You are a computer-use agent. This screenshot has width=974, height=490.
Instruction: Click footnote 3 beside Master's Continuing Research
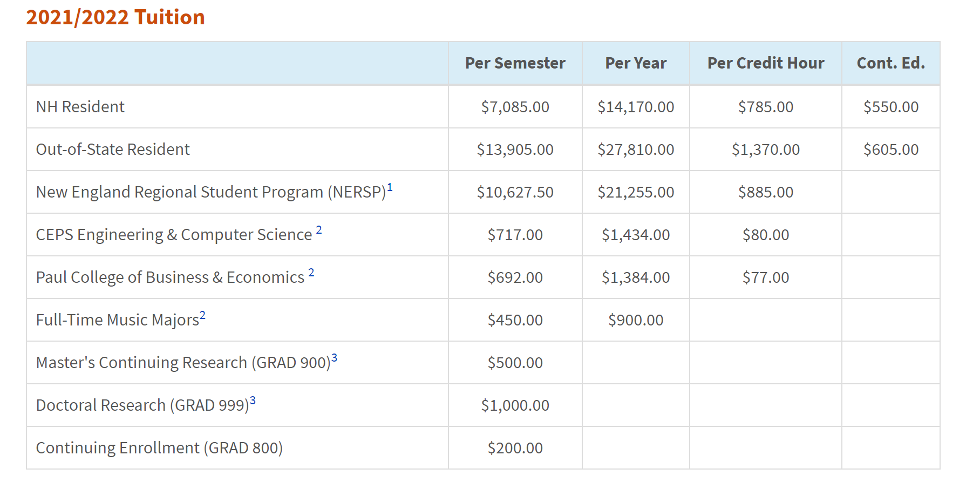[334, 359]
